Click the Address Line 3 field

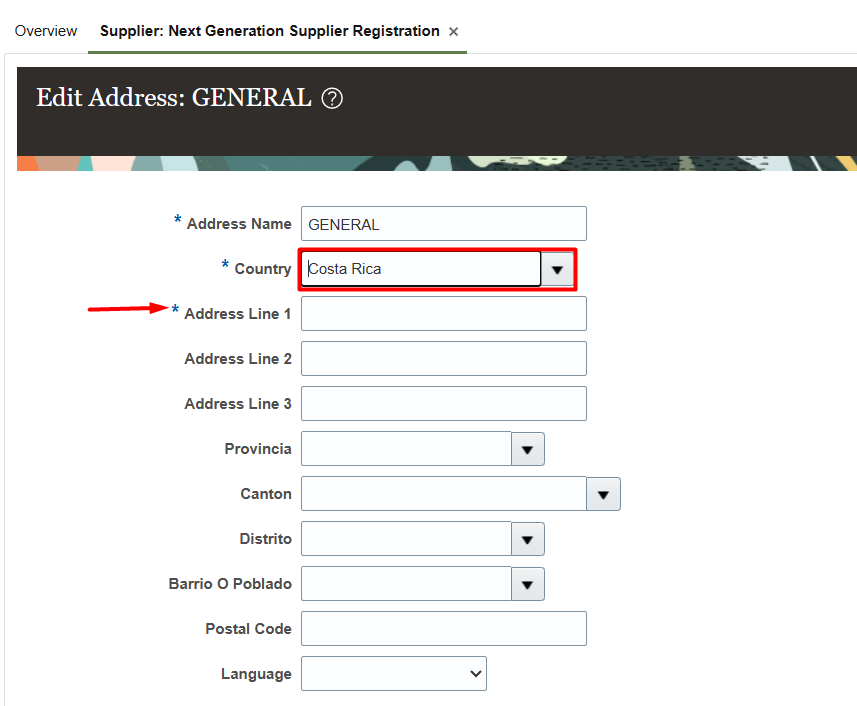point(443,403)
